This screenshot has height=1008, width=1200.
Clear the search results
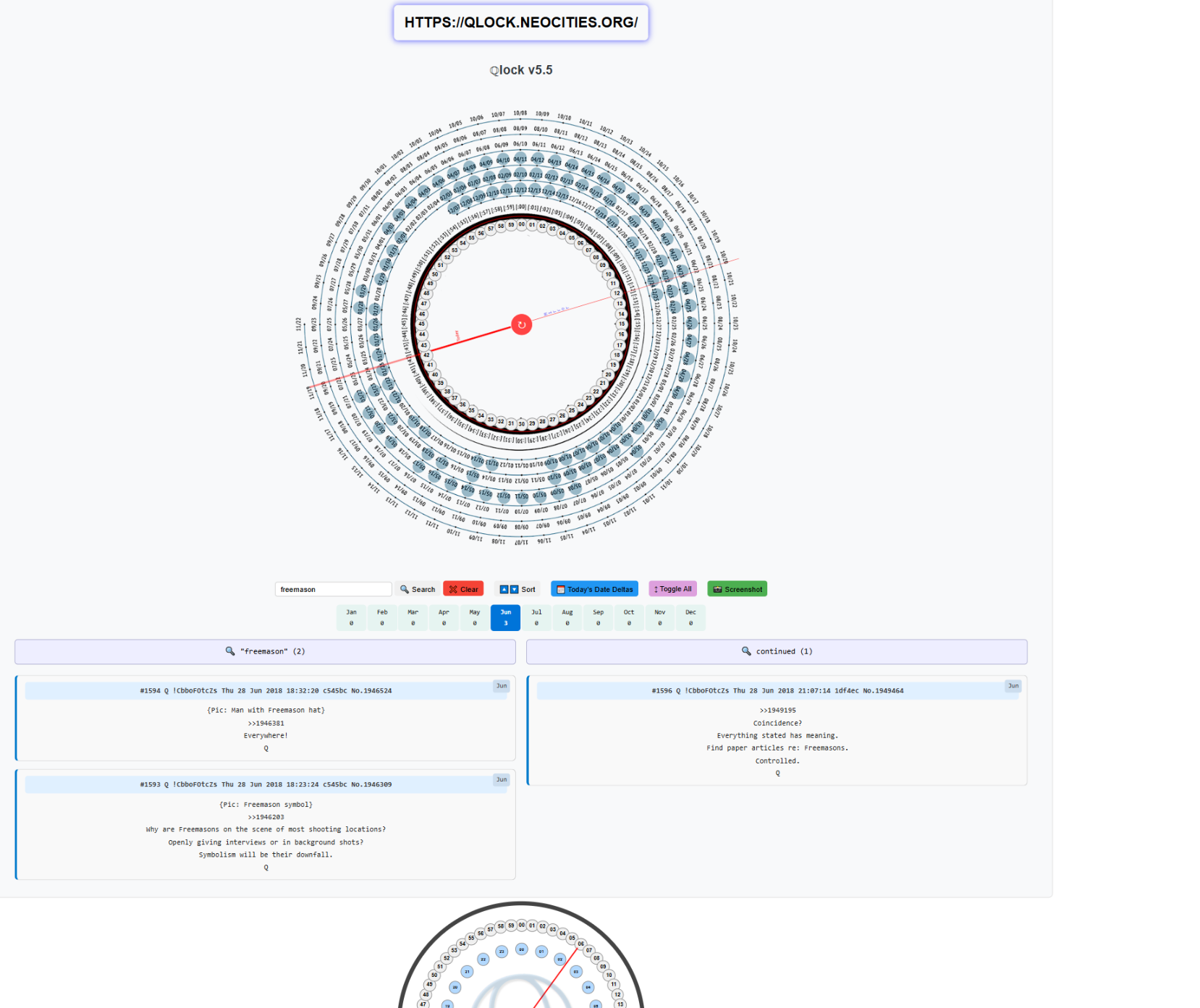tap(462, 589)
